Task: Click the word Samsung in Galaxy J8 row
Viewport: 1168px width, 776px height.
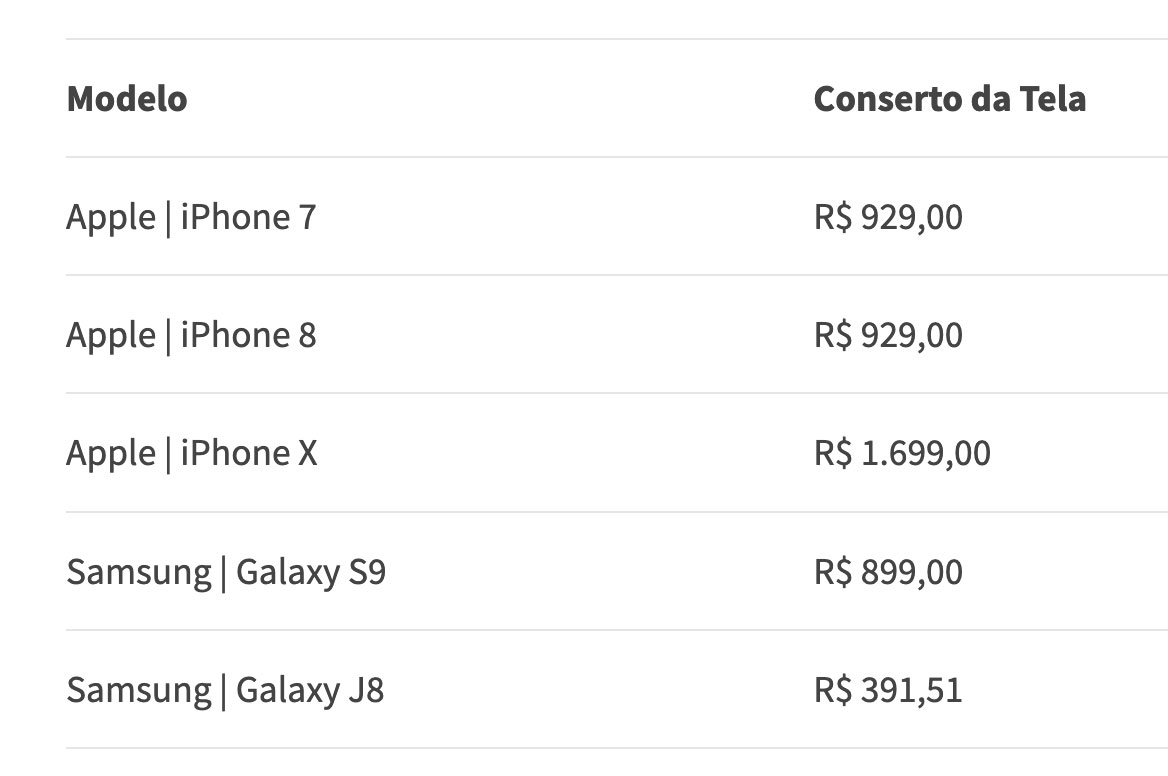Action: [x=138, y=690]
